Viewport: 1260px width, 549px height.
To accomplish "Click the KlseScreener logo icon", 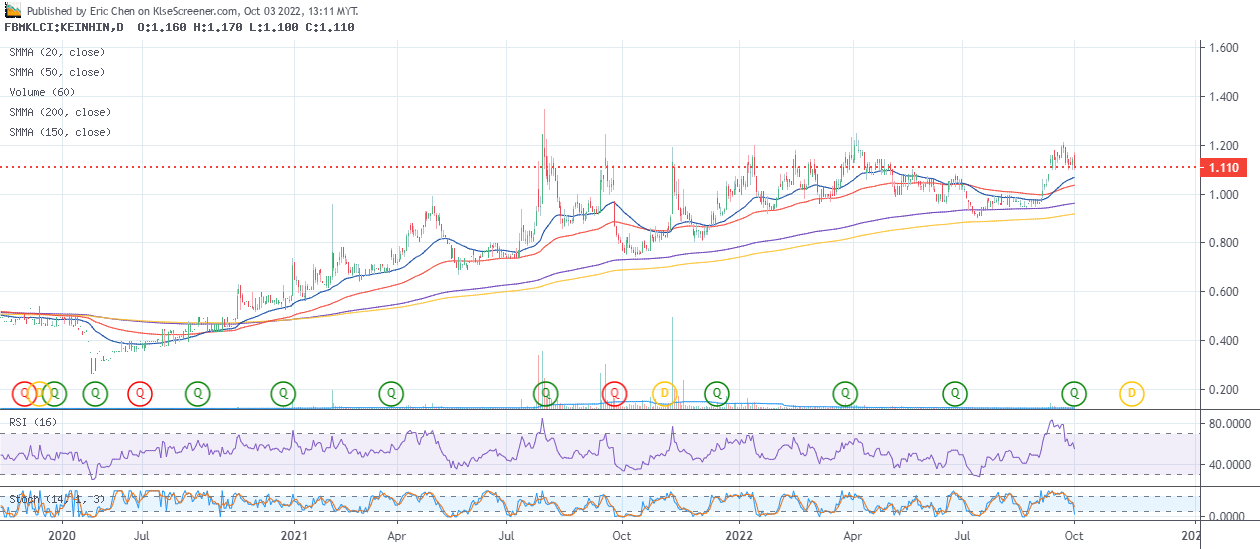I will click(x=13, y=10).
